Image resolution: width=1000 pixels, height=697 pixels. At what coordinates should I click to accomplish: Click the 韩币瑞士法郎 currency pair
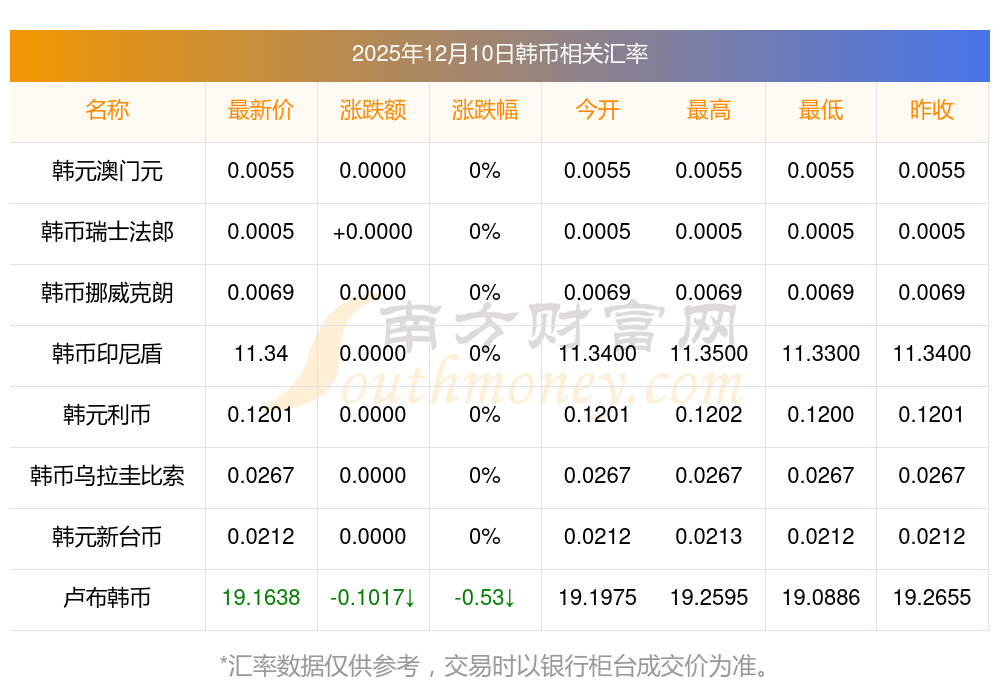(107, 232)
